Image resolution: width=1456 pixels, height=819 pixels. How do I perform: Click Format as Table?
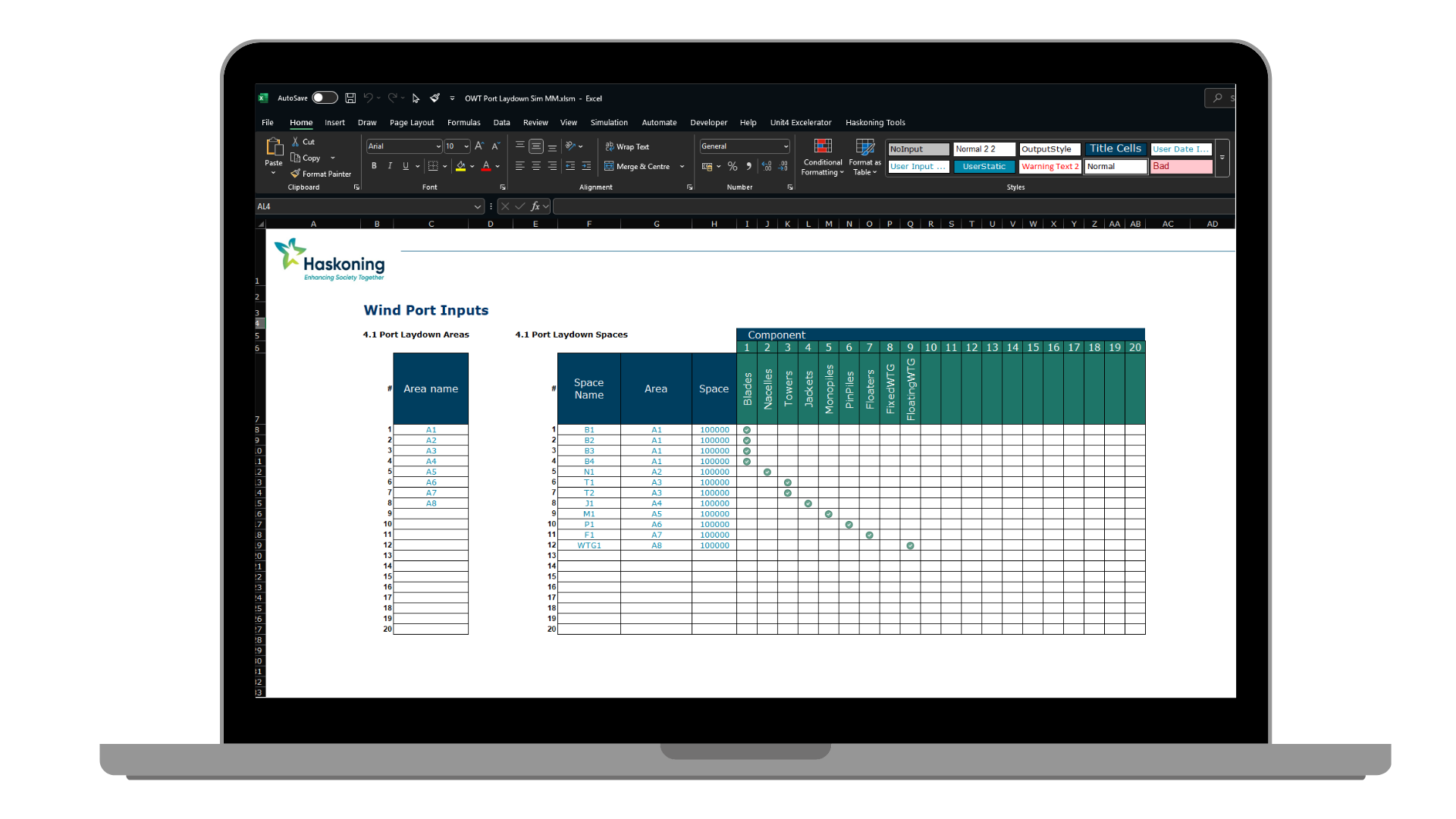(864, 157)
